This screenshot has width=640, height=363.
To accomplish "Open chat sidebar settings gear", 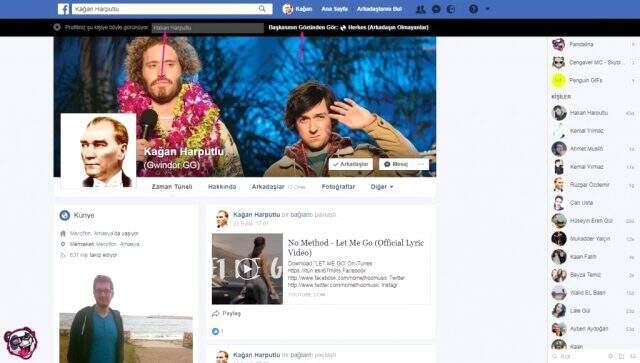I will pos(611,356).
